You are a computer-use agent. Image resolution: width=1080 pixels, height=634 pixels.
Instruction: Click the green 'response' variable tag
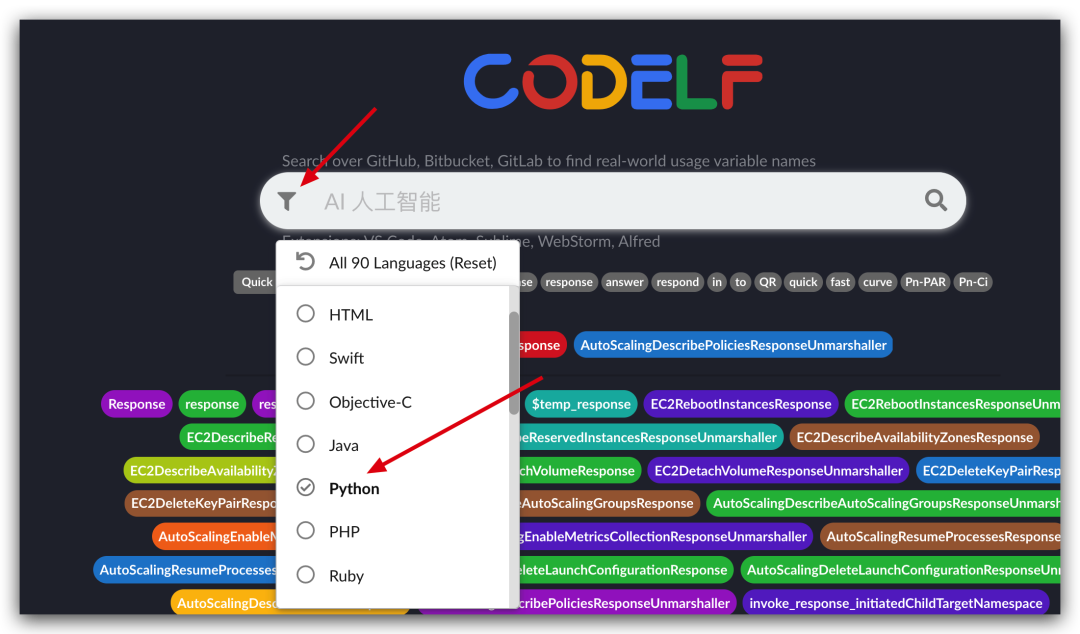(x=211, y=404)
